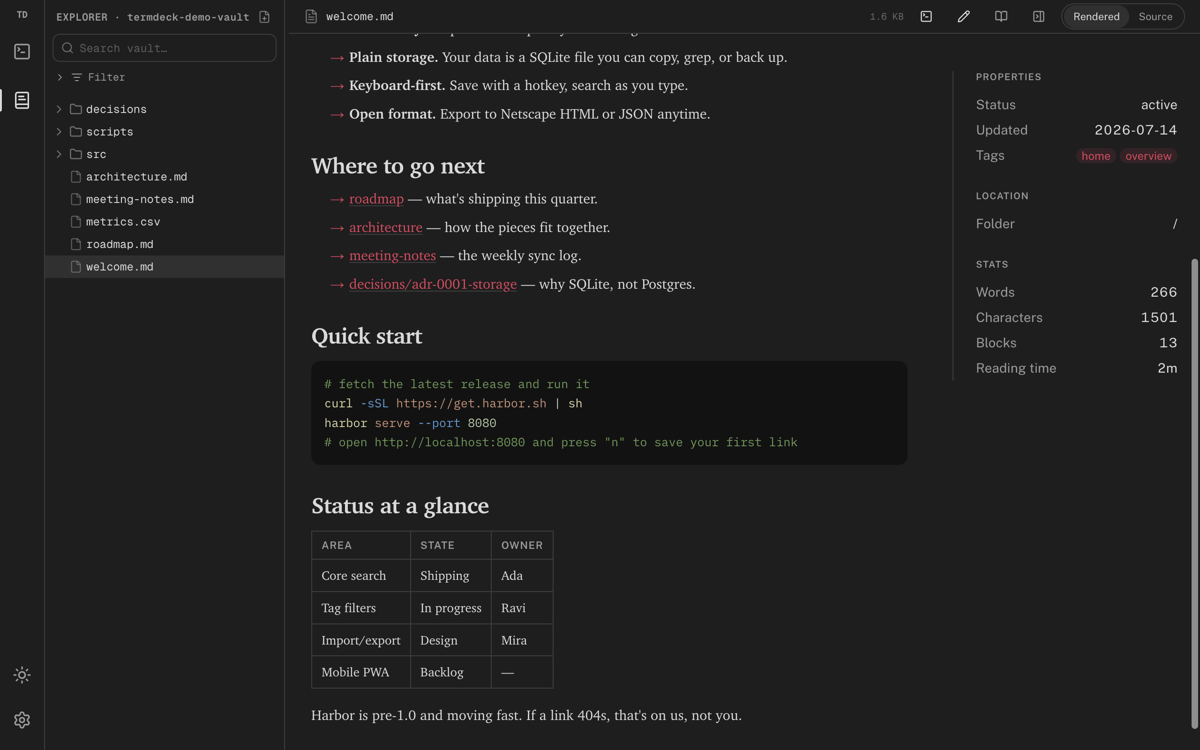The image size is (1200, 750).
Task: Click the Characters count 1501
Action: 1159,318
